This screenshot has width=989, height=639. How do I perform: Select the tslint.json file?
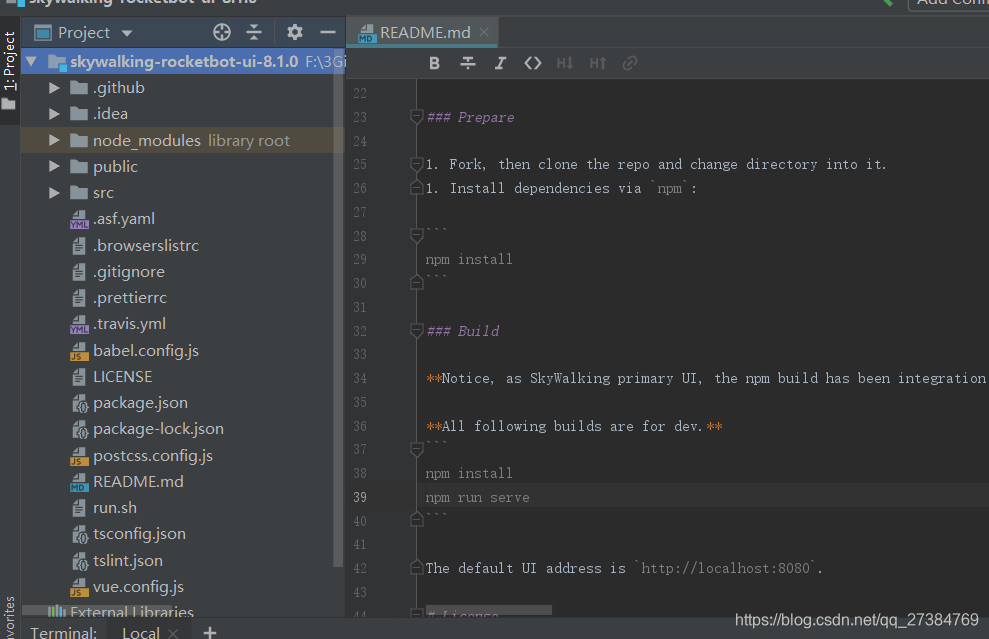click(x=128, y=561)
